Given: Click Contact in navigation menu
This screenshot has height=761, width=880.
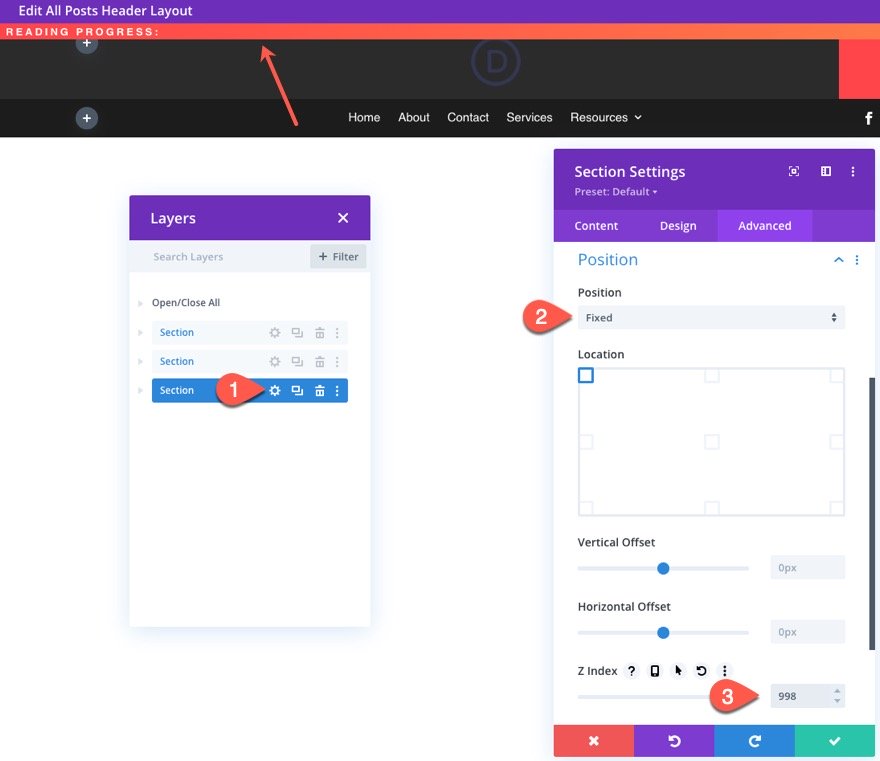Looking at the screenshot, I should pos(468,118).
